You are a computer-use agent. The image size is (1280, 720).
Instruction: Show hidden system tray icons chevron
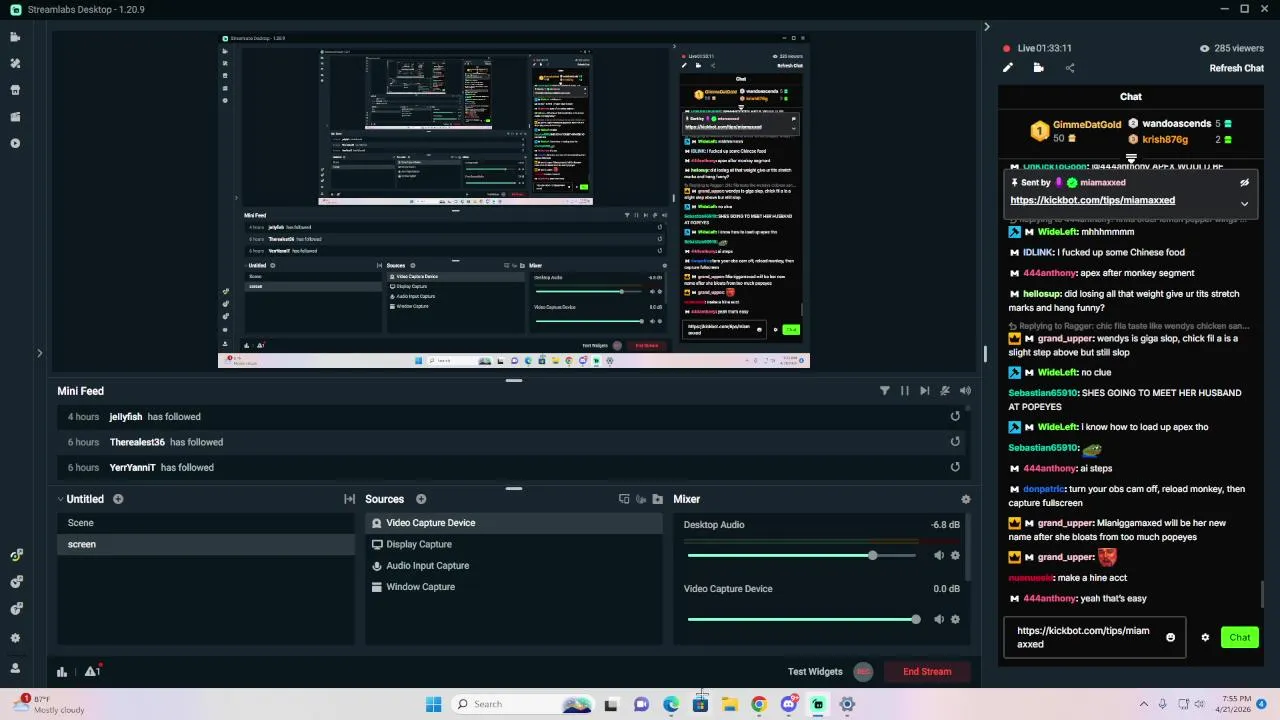(1144, 704)
